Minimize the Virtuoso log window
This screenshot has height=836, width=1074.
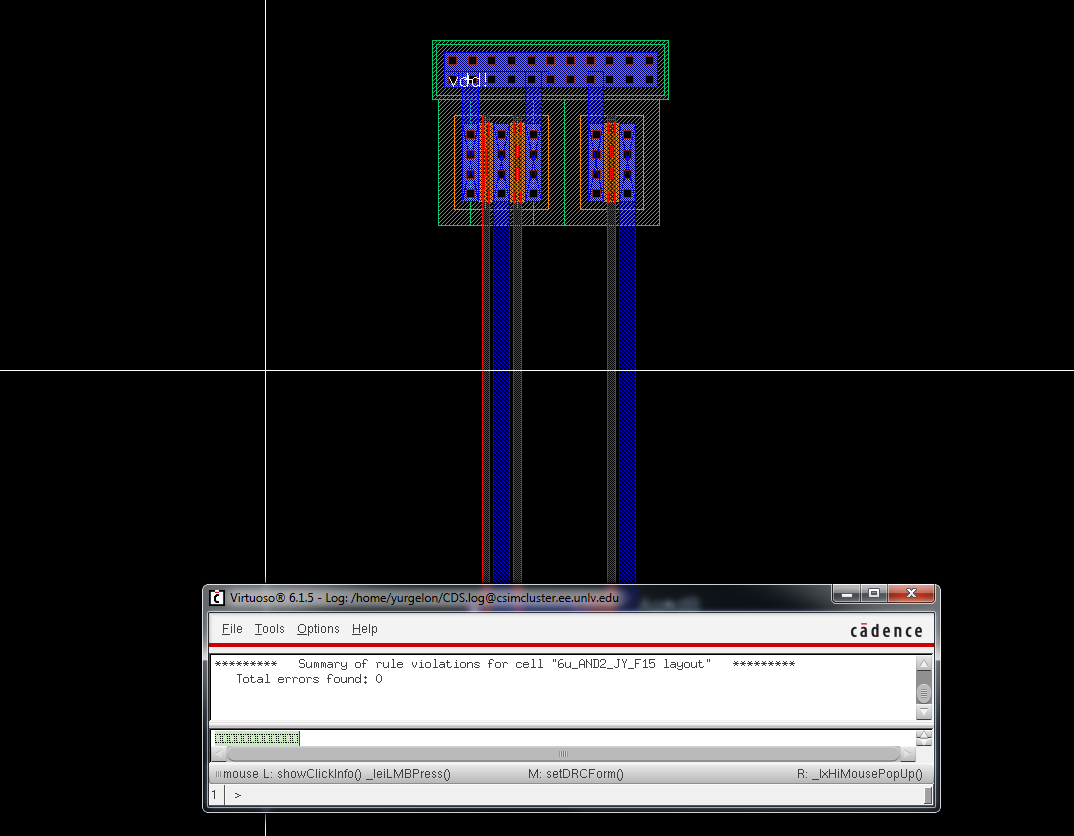click(x=846, y=594)
